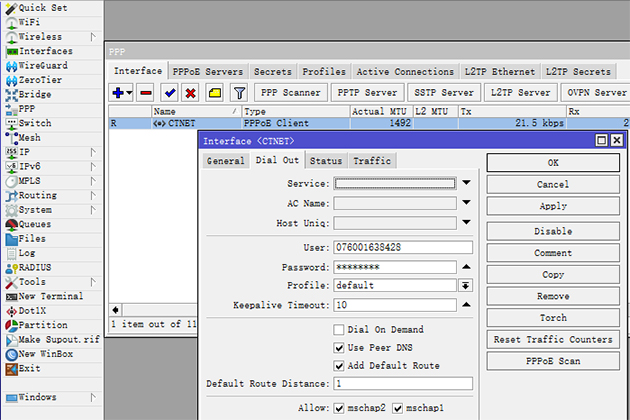Switch to the General tab
This screenshot has width=630, height=420.
pyautogui.click(x=225, y=161)
